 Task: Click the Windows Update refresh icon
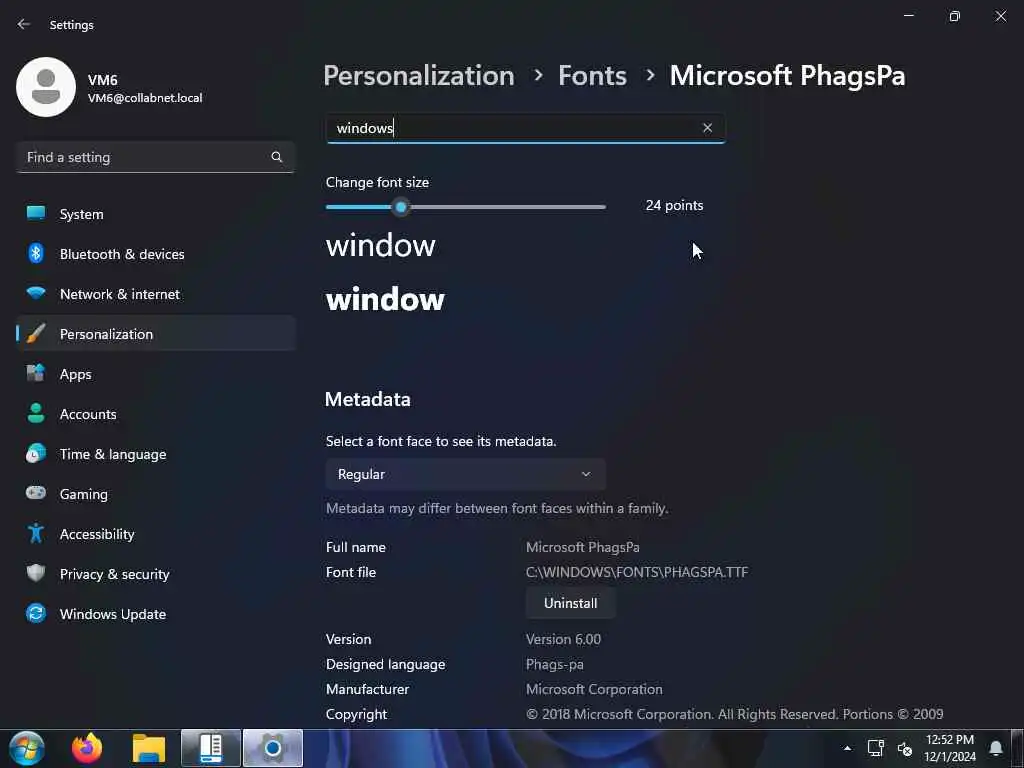click(36, 613)
